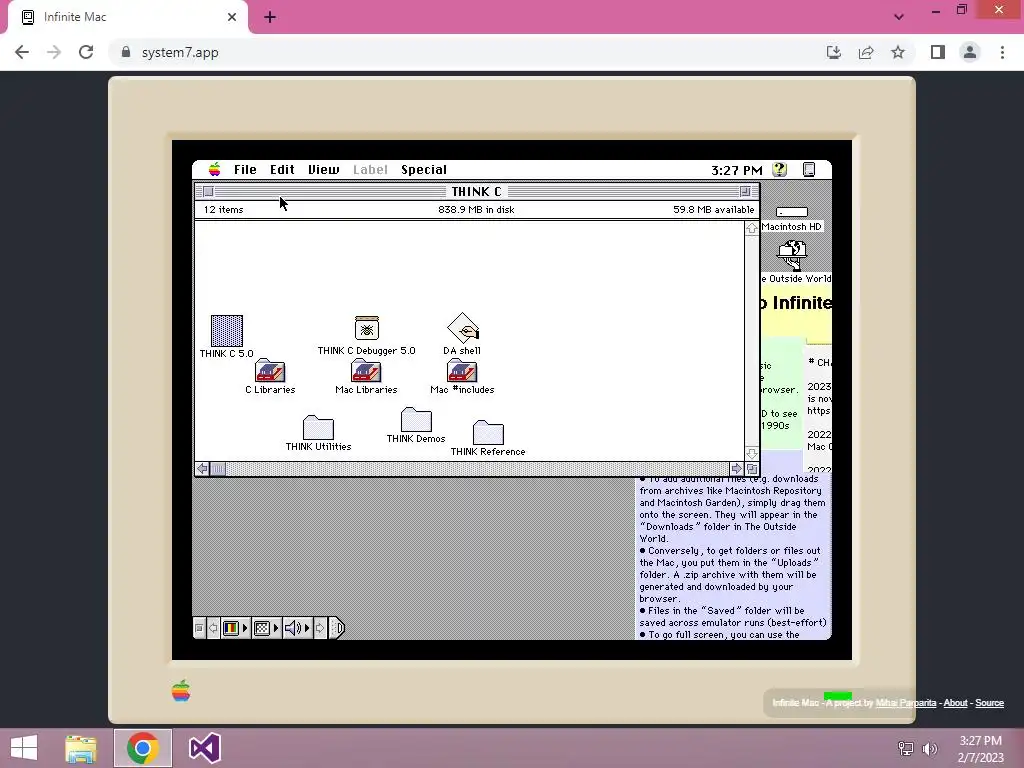Screen dimensions: 1024x768
Task: Select the Macintosh HD disk icon
Action: (x=792, y=212)
